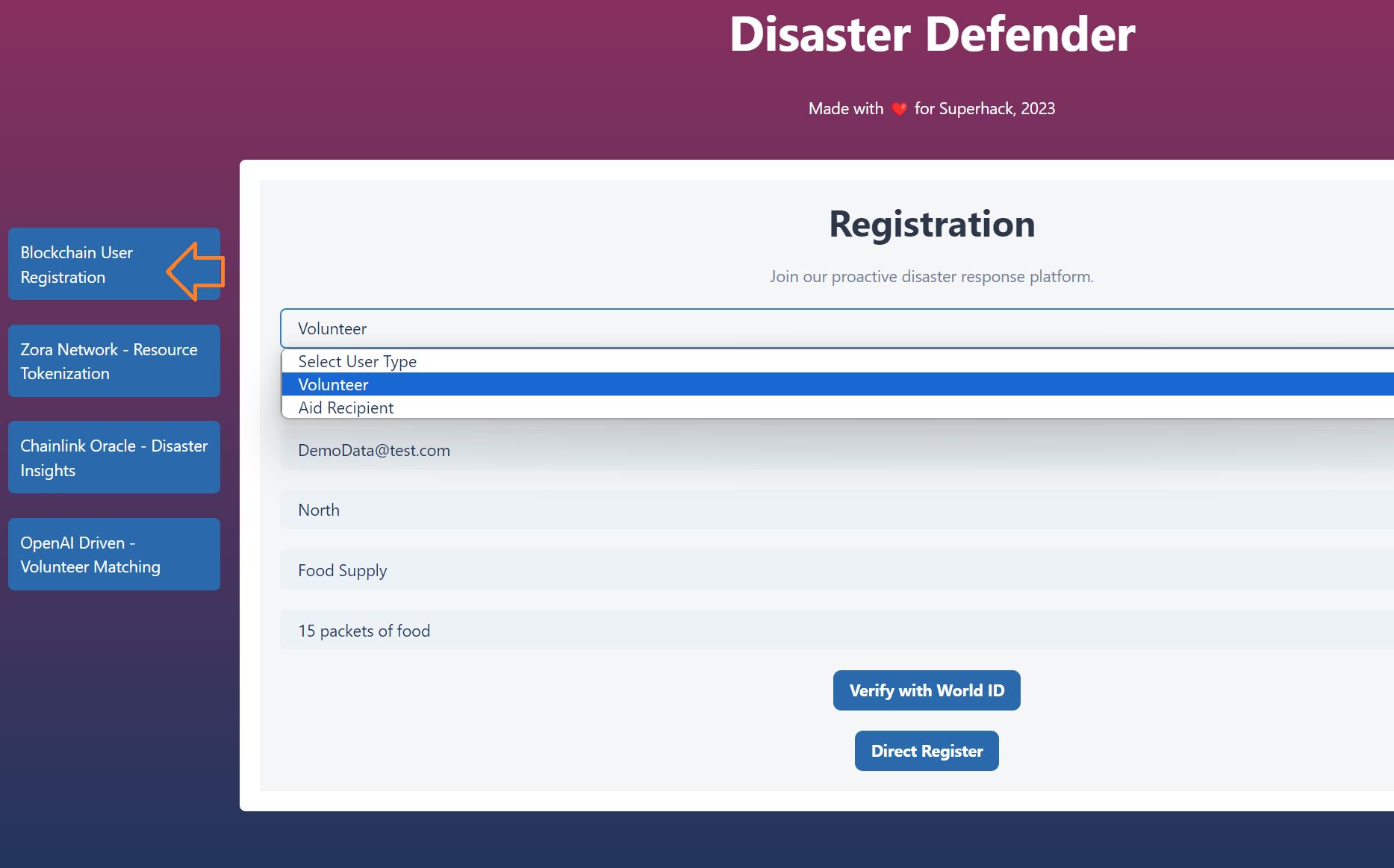
Task: Click the Direct Register button
Action: (x=927, y=751)
